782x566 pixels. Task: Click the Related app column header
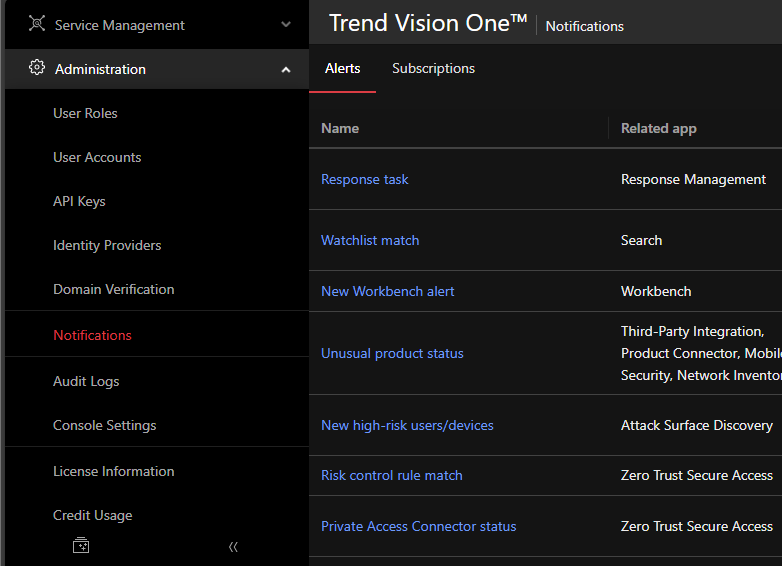tap(658, 128)
